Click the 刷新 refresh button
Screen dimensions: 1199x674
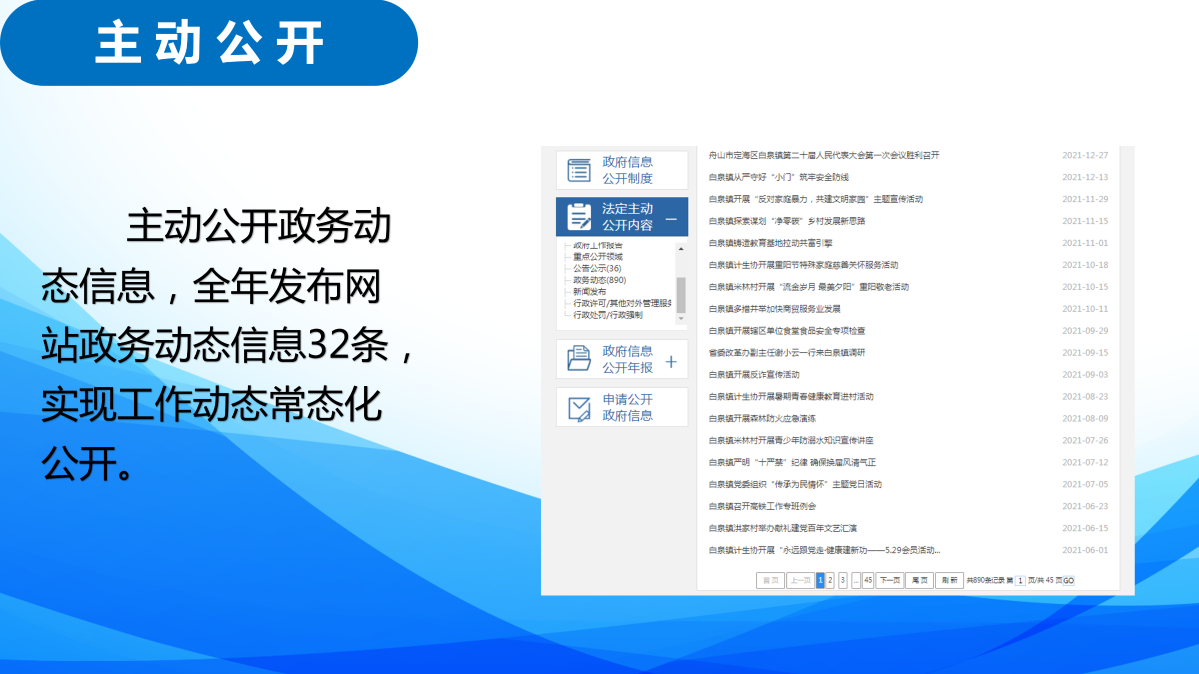(x=949, y=580)
